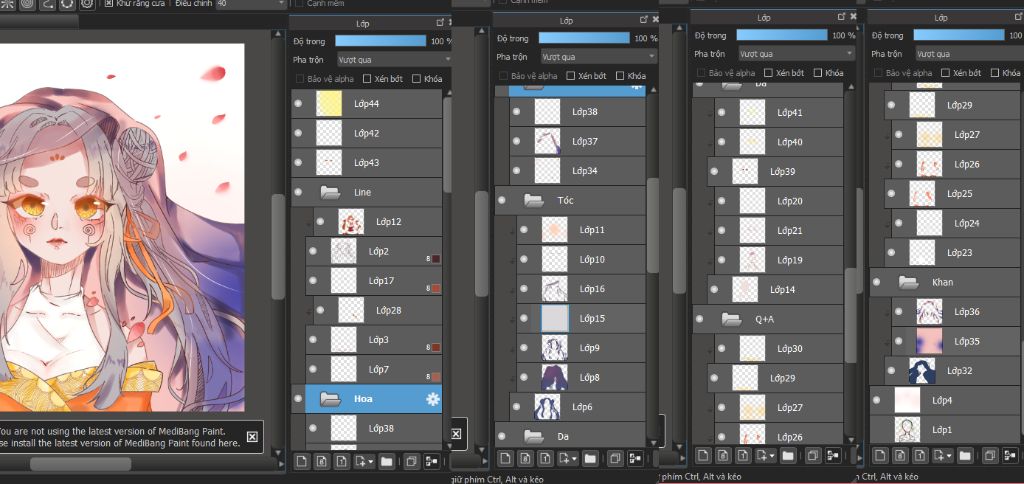
Task: Add 8-bit layer in panel with Q+A folder
Action: 723,455
